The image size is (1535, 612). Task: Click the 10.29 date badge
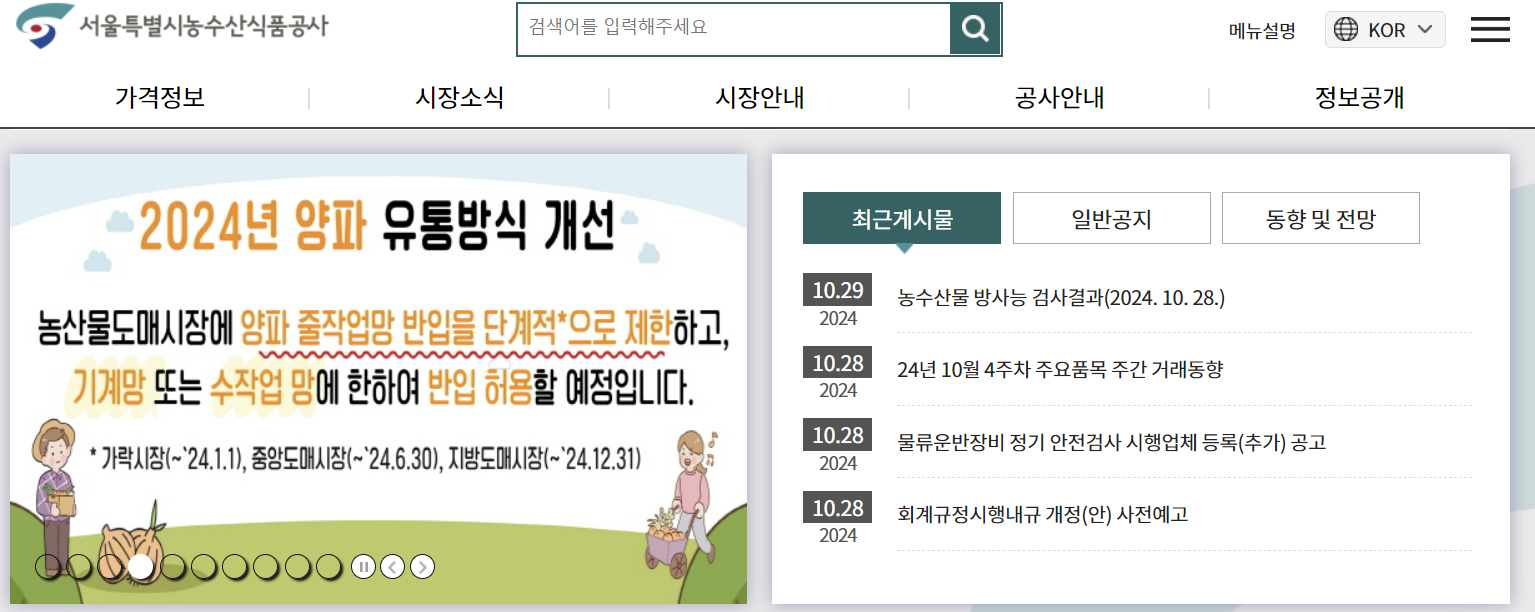[838, 290]
